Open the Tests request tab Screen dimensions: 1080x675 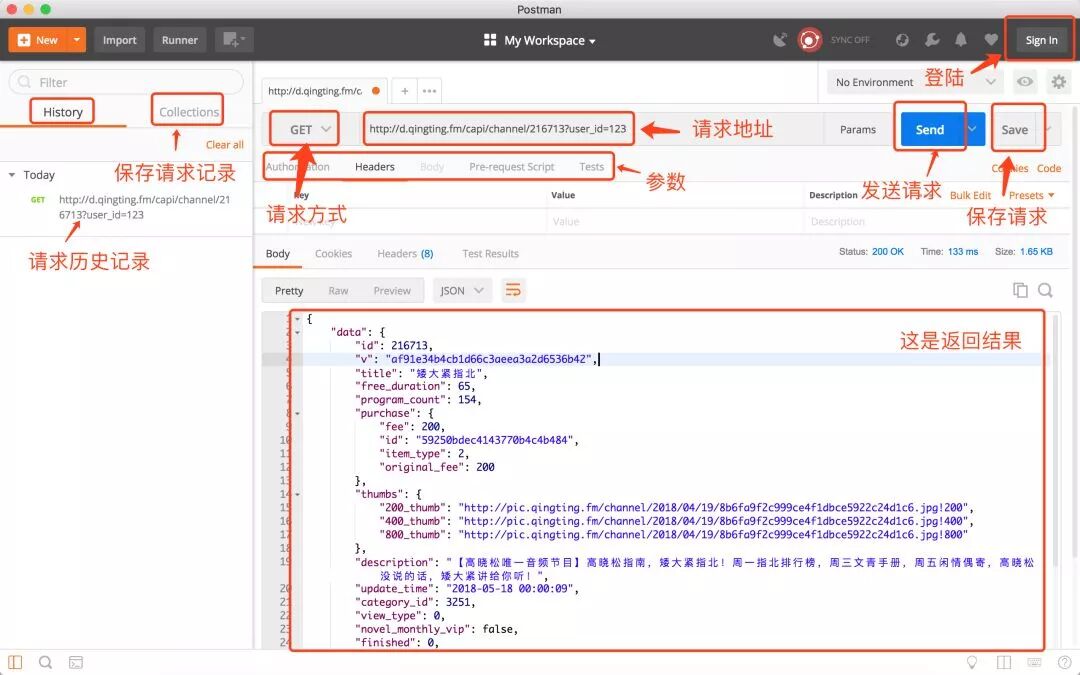[591, 167]
